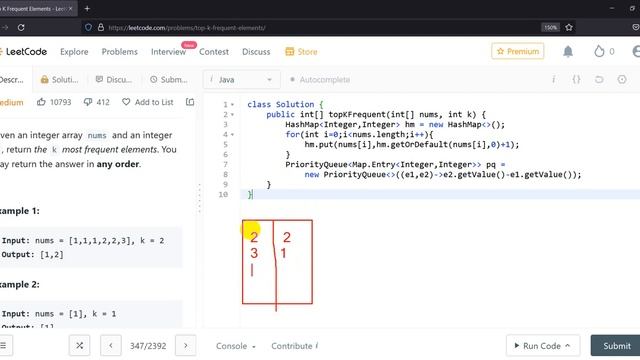Open the Store link
Viewport: 640px width, 360px height.
pos(301,52)
